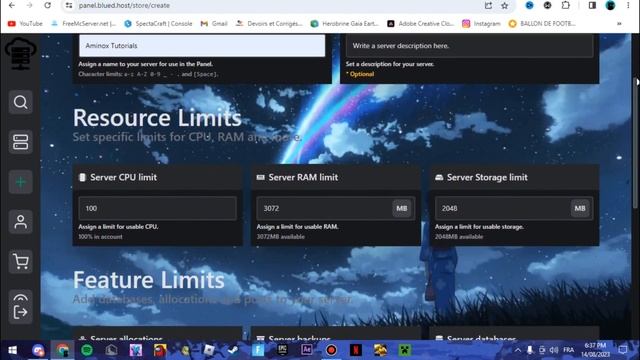Click the "3072MB available" text

280,237
